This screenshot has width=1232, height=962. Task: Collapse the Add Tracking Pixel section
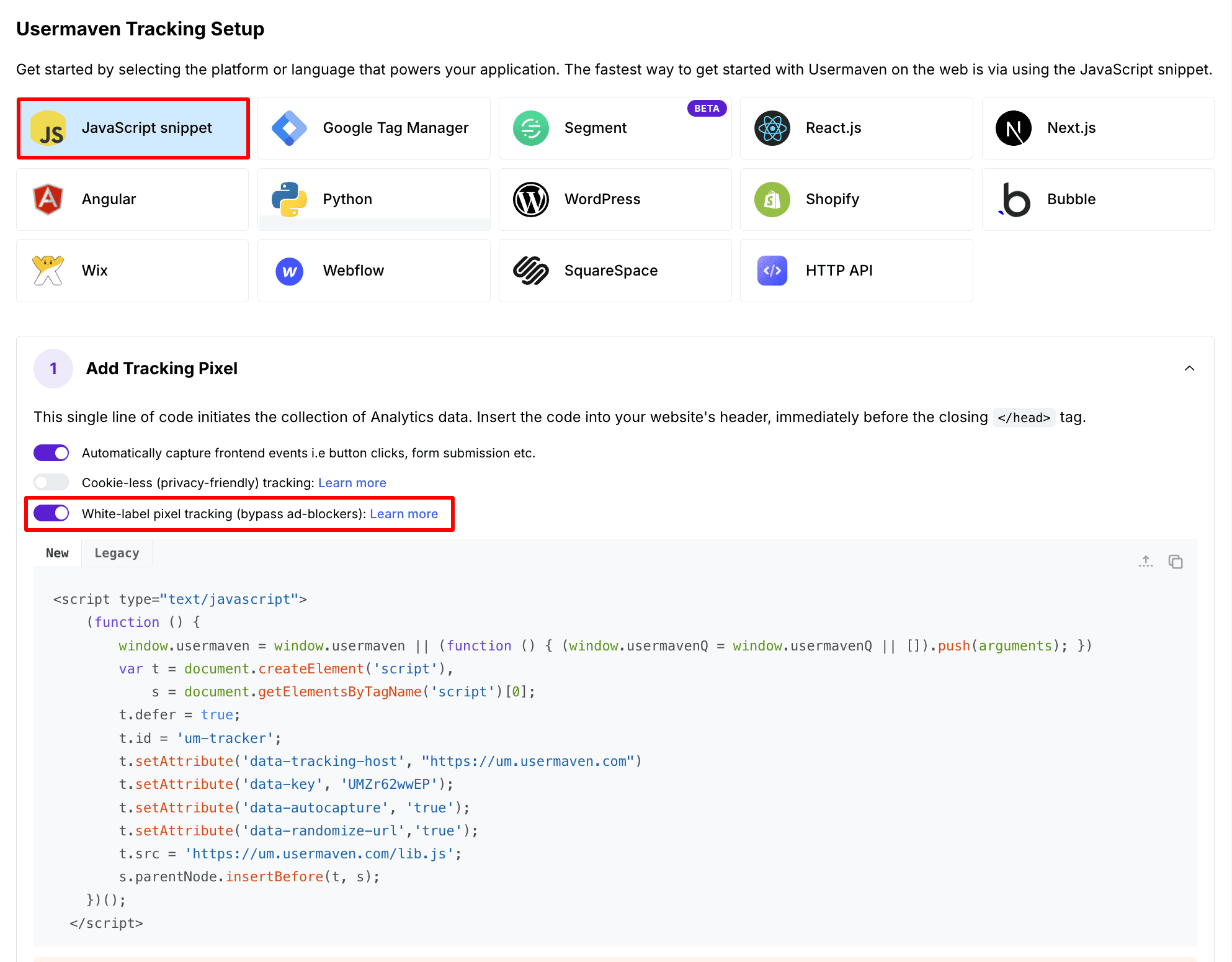tap(1189, 369)
